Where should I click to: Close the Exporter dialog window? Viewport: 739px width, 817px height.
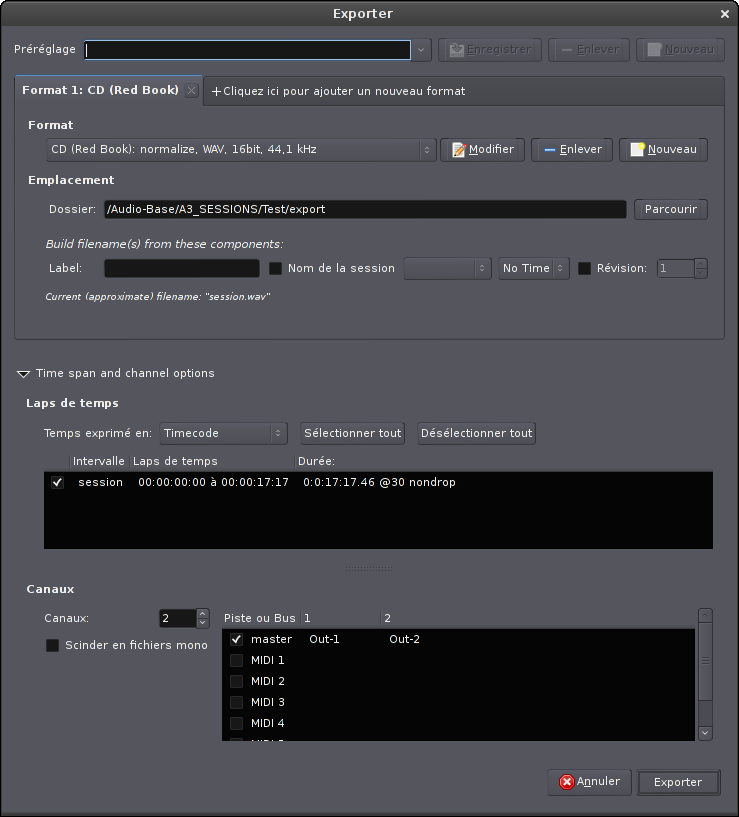pos(725,14)
